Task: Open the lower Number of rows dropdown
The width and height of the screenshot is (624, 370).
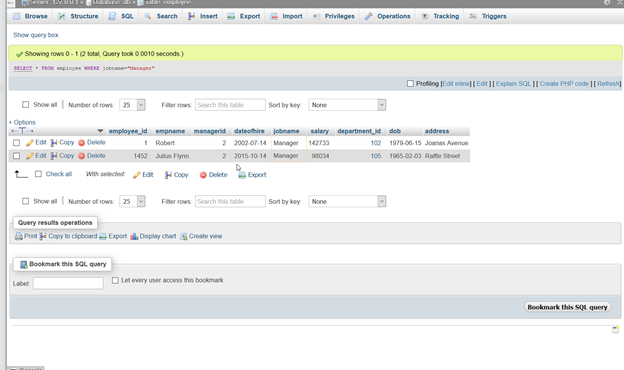Action: tap(133, 201)
